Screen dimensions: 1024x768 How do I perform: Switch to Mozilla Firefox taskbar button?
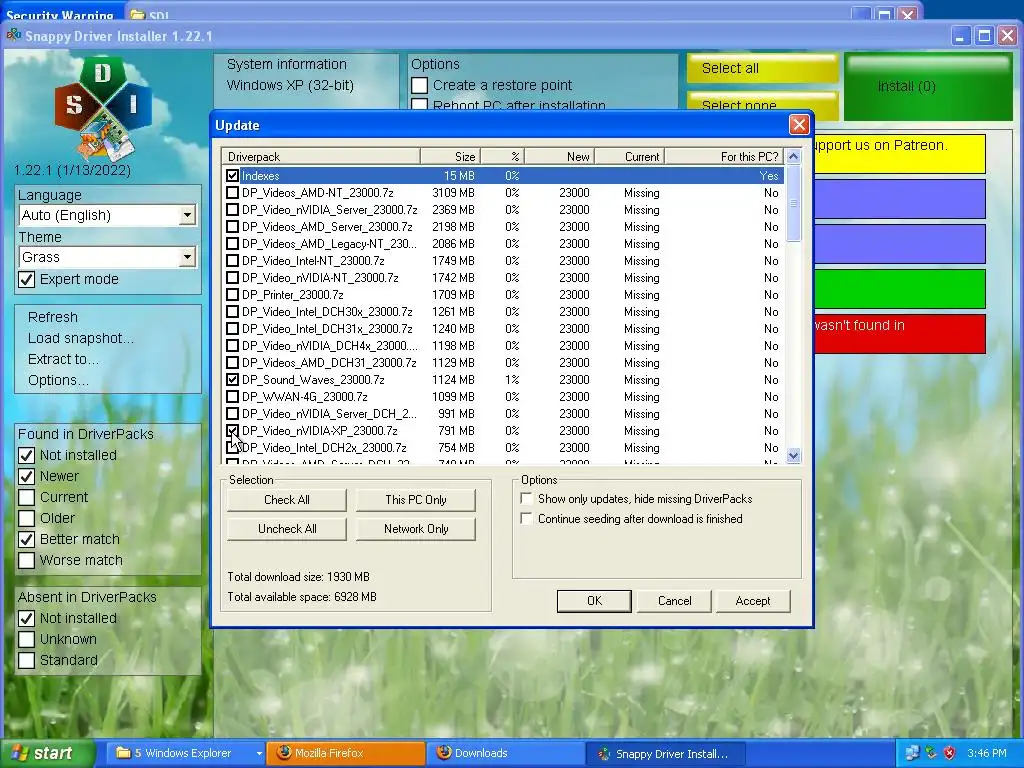[347, 753]
